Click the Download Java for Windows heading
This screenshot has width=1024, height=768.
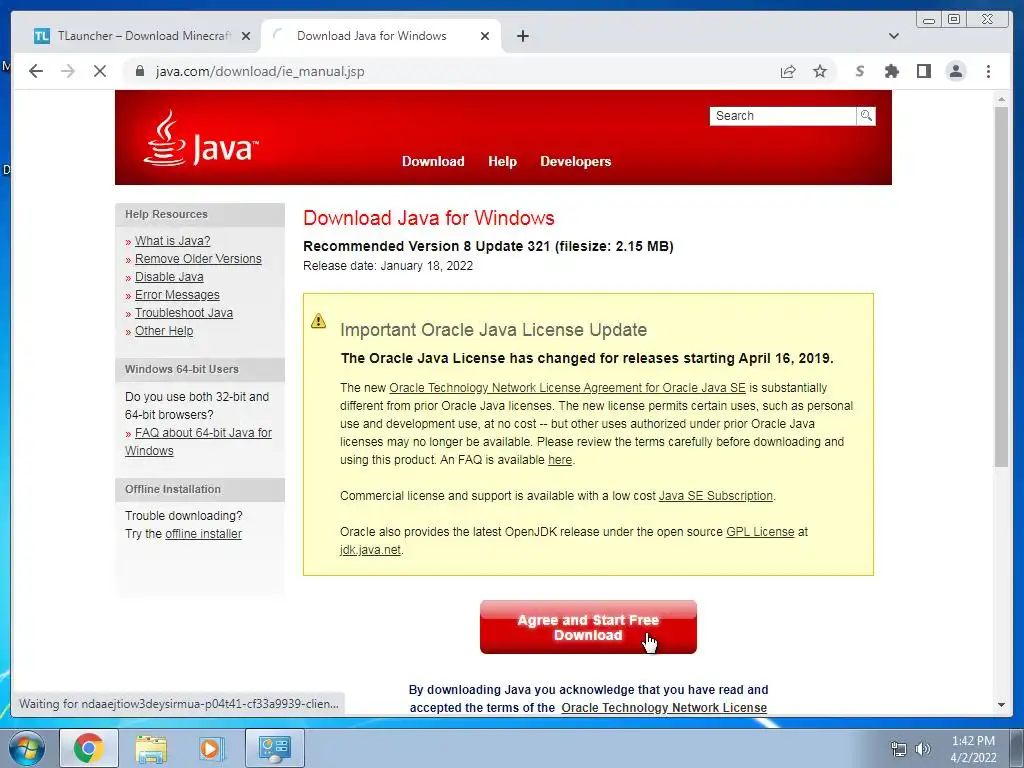click(428, 217)
